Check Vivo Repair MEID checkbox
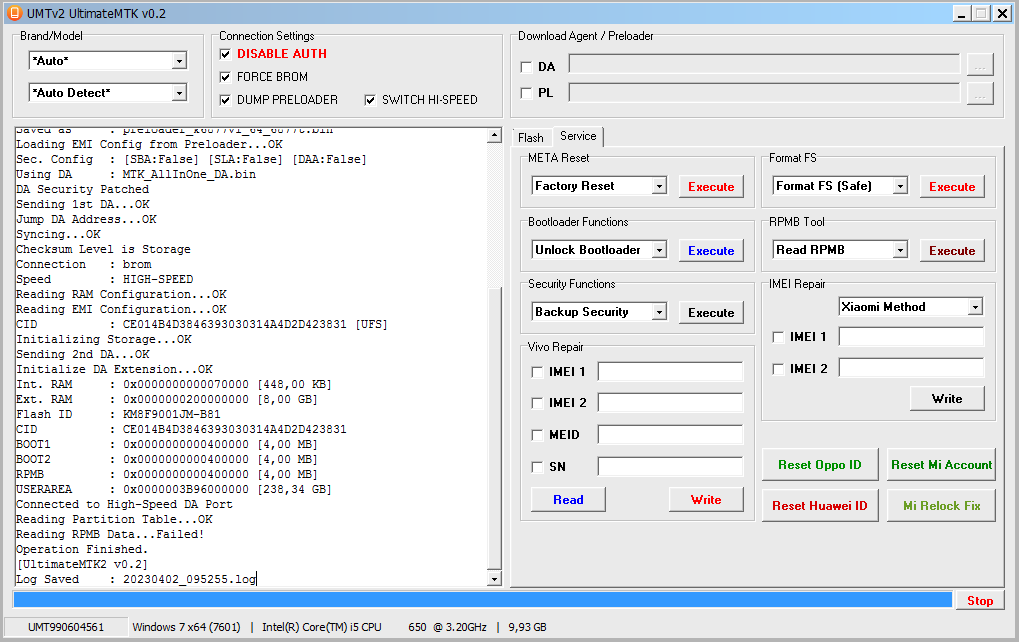This screenshot has width=1019, height=642. (537, 435)
